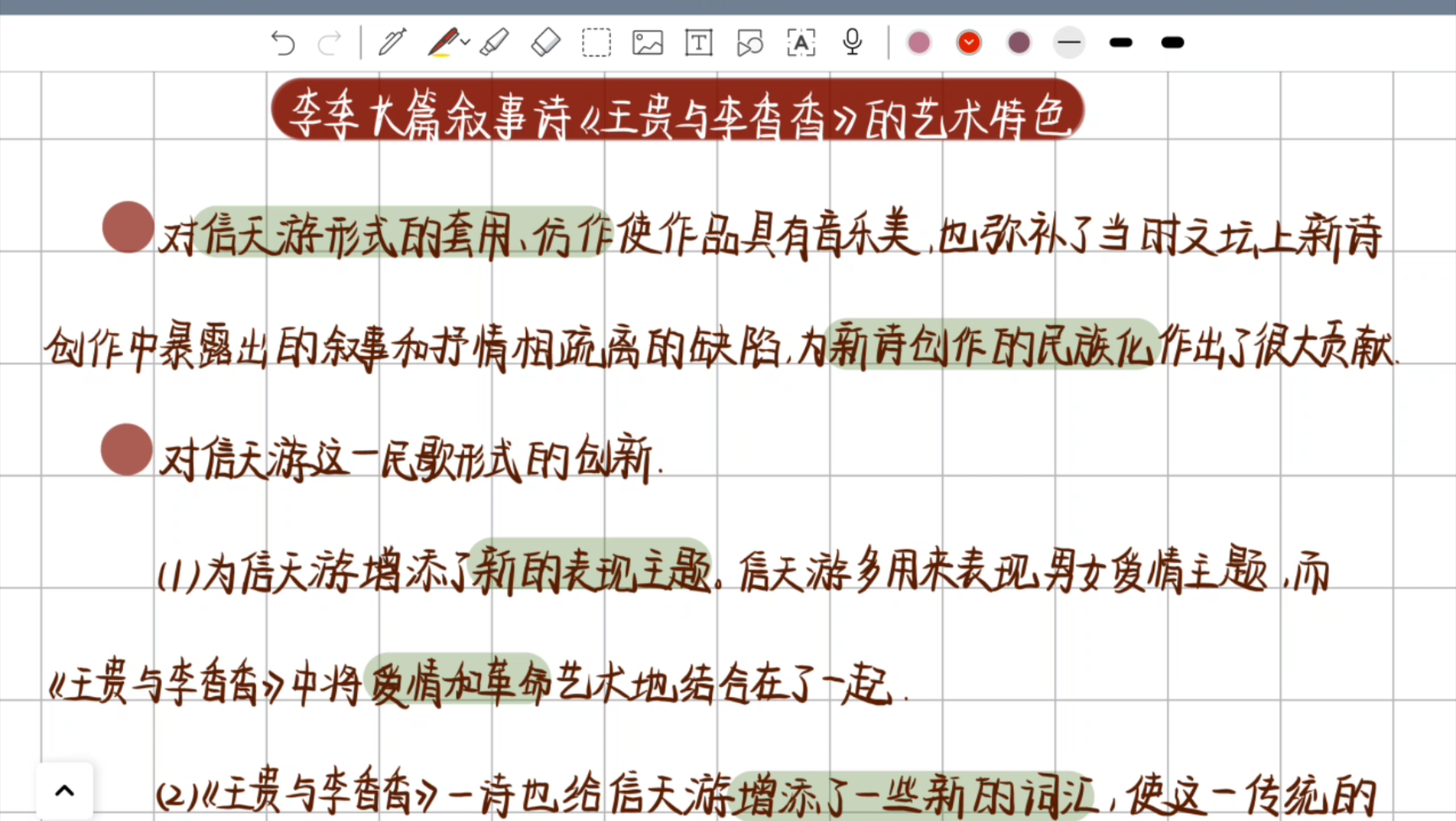Select the Lasso selection tool
Viewport: 1456px width, 821px height.
click(x=597, y=43)
